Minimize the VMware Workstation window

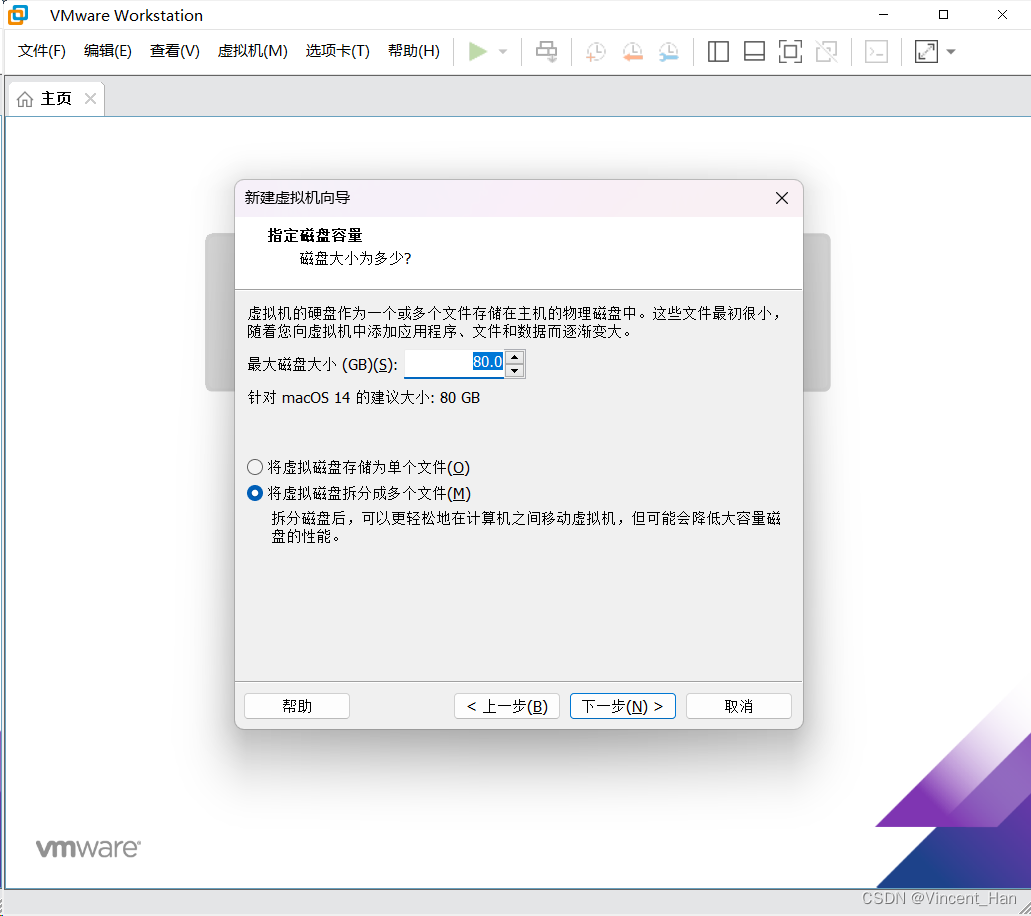click(884, 14)
